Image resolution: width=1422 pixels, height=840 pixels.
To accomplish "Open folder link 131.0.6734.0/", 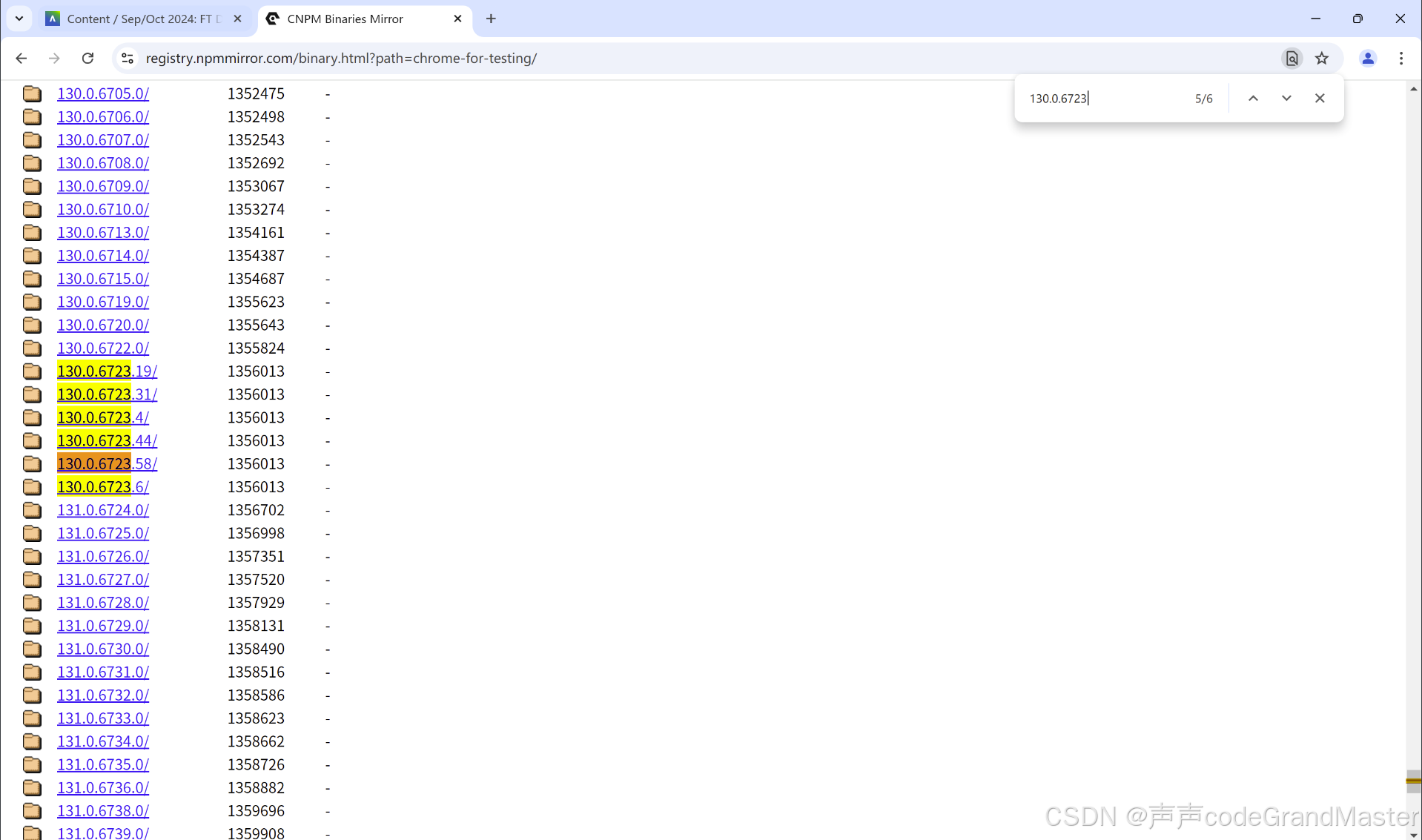I will (x=103, y=741).
